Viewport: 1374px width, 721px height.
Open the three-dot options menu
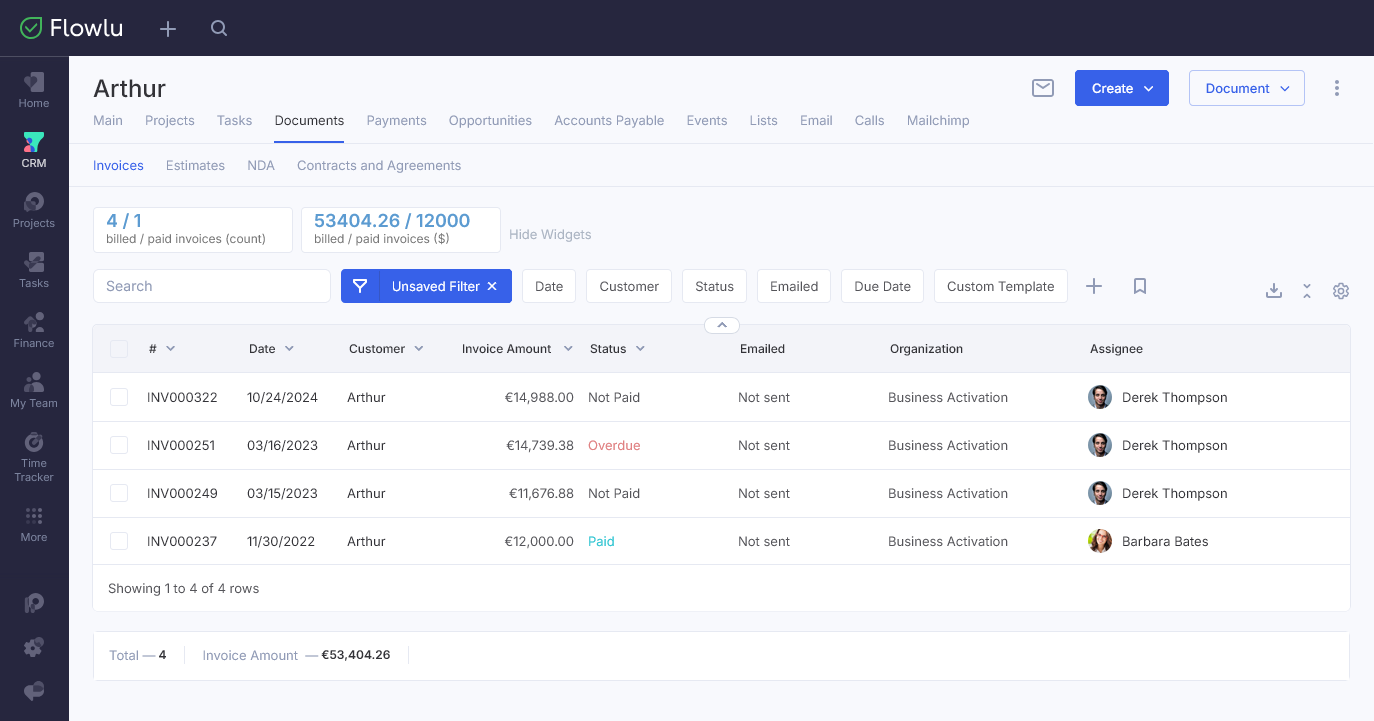point(1337,88)
